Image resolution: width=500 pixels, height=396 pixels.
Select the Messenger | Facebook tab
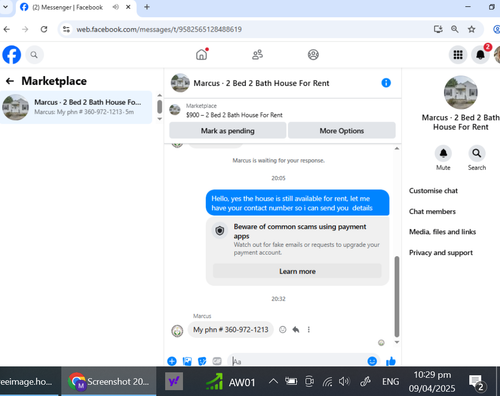(x=67, y=7)
